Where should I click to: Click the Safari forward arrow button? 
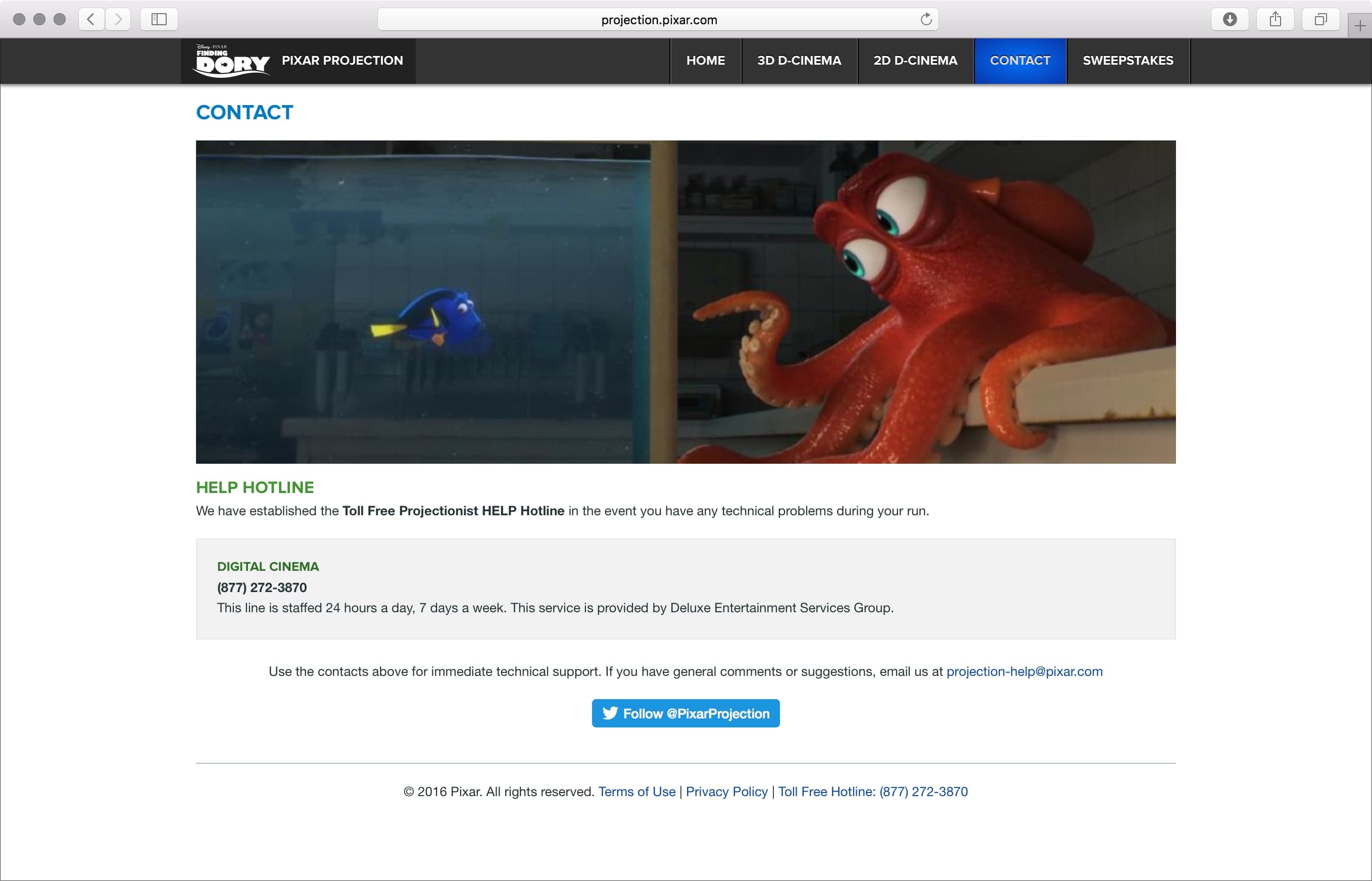tap(118, 20)
